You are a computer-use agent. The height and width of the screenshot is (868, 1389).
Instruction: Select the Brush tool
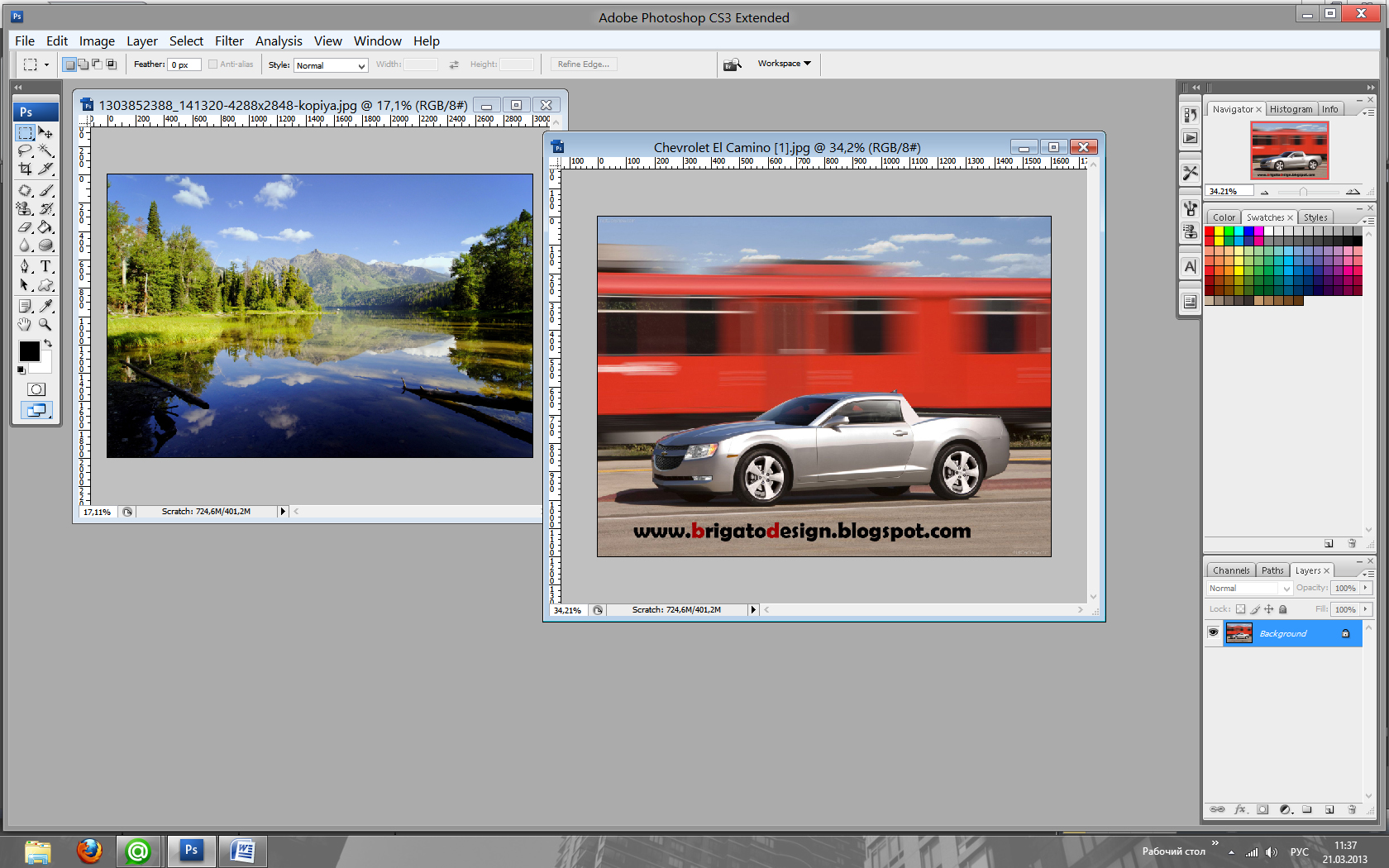[x=45, y=190]
